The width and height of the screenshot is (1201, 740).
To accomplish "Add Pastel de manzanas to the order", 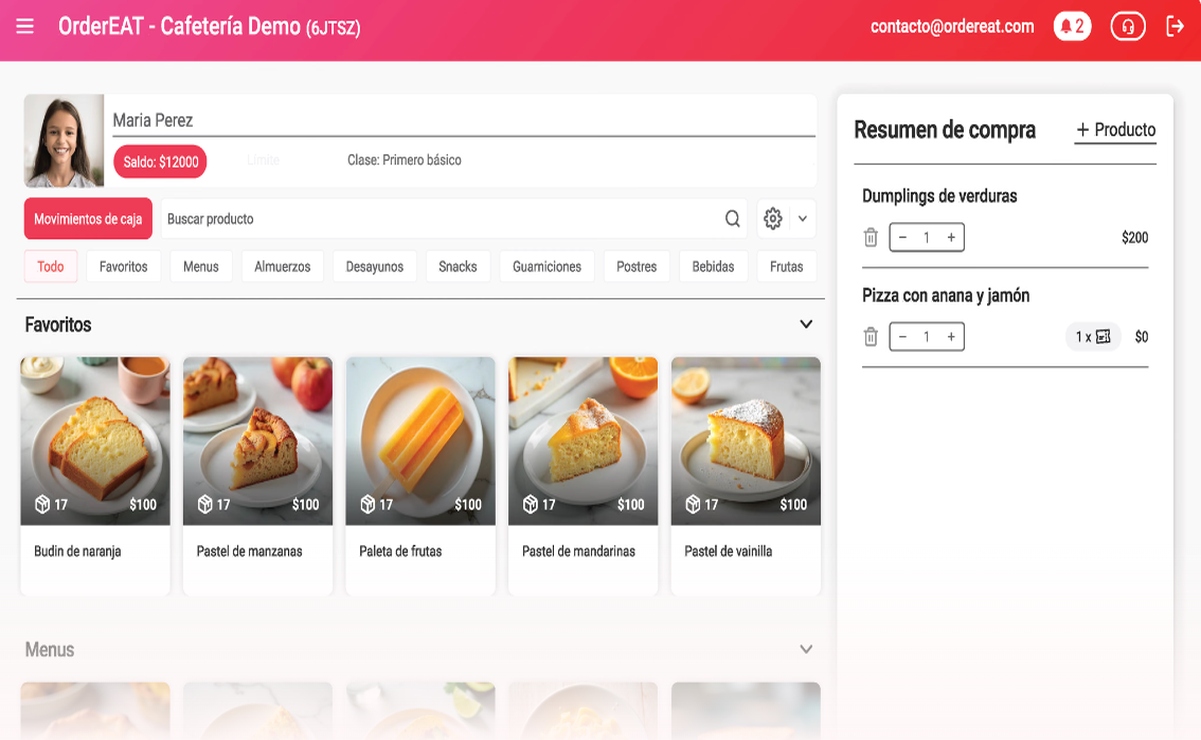I will coord(258,476).
